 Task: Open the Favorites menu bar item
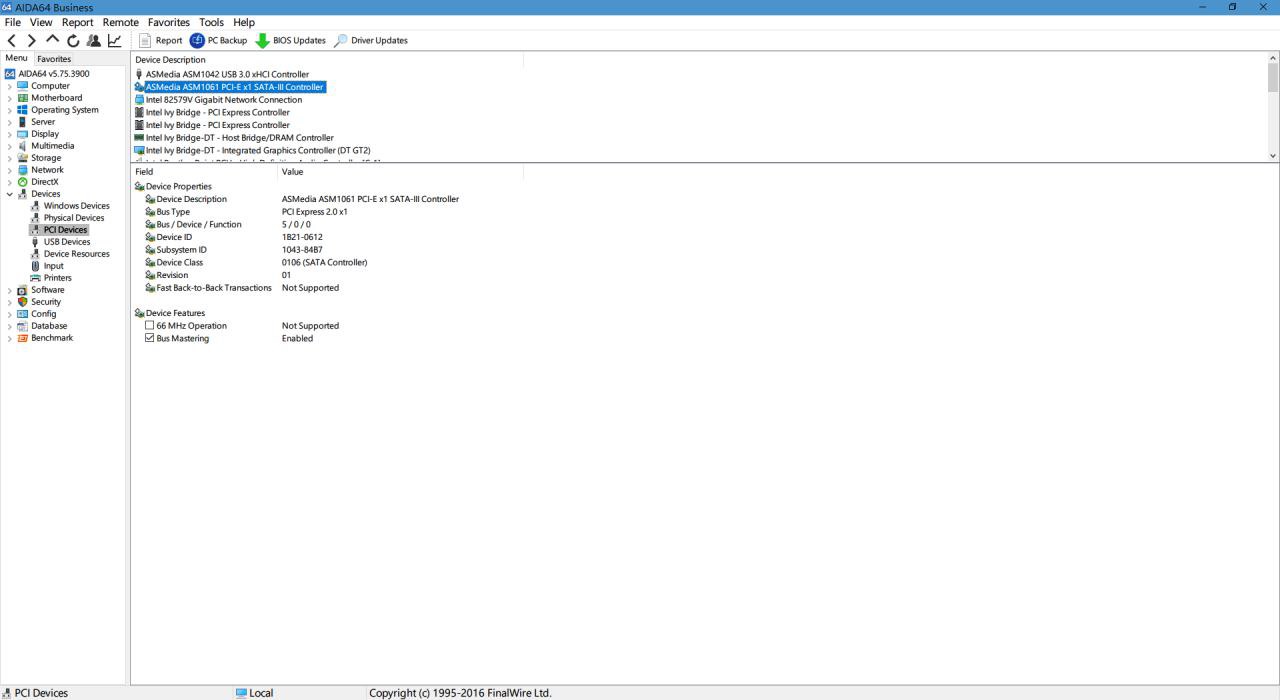pyautogui.click(x=169, y=22)
